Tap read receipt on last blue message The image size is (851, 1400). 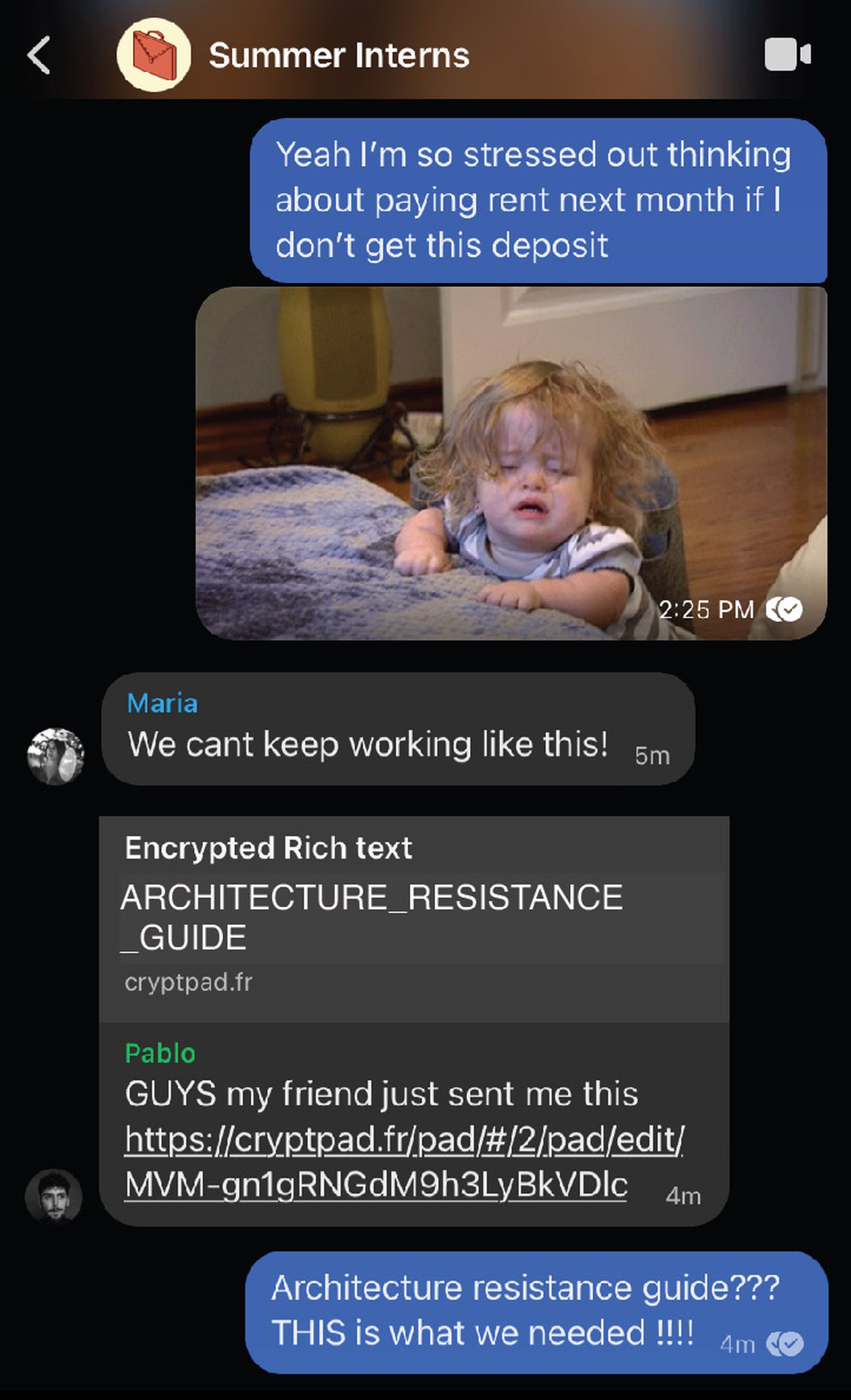[x=785, y=1344]
